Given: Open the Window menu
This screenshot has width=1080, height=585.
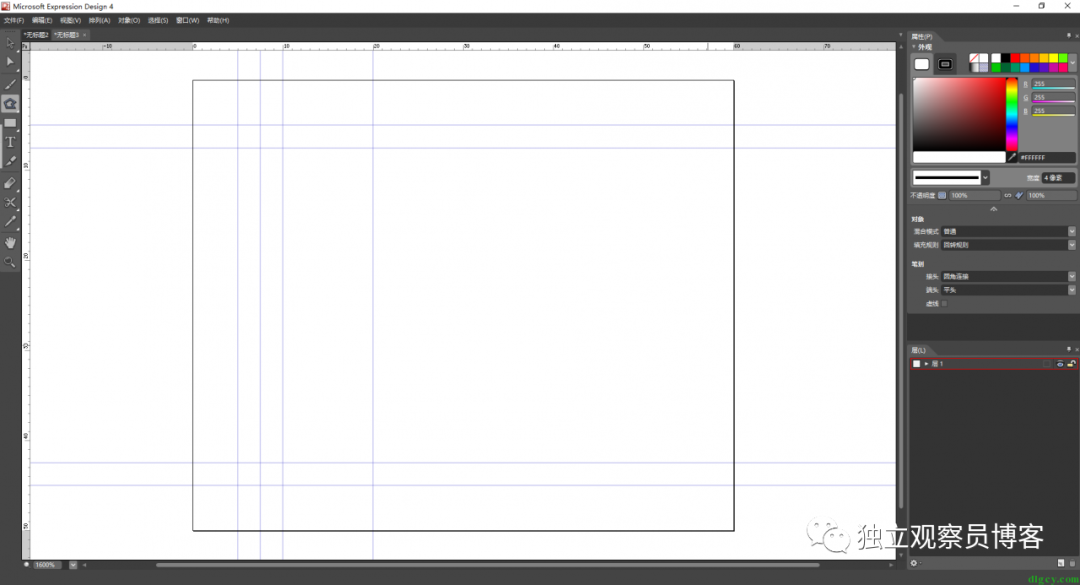Looking at the screenshot, I should click(187, 21).
